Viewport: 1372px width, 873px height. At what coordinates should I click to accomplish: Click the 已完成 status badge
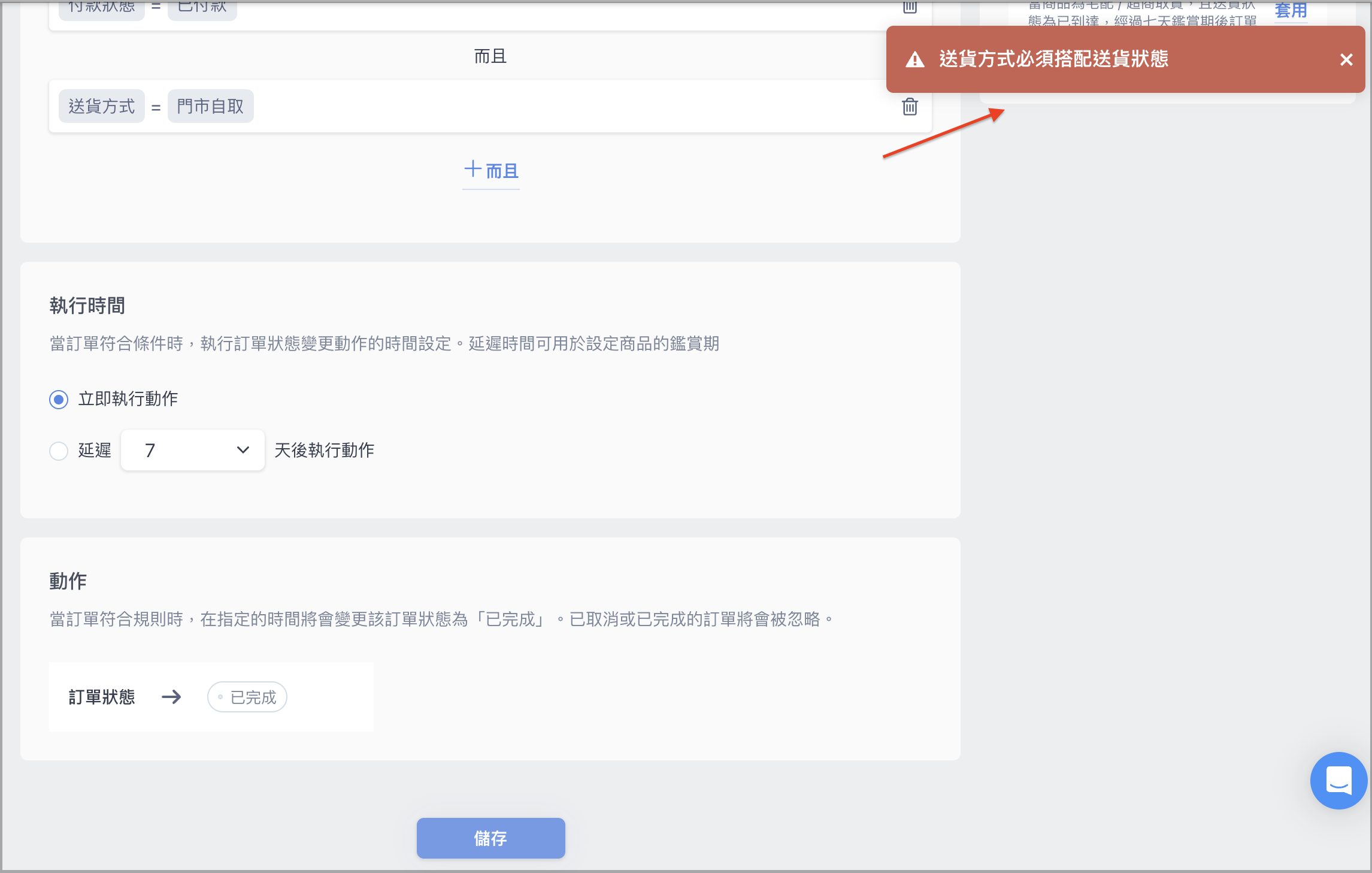point(247,697)
